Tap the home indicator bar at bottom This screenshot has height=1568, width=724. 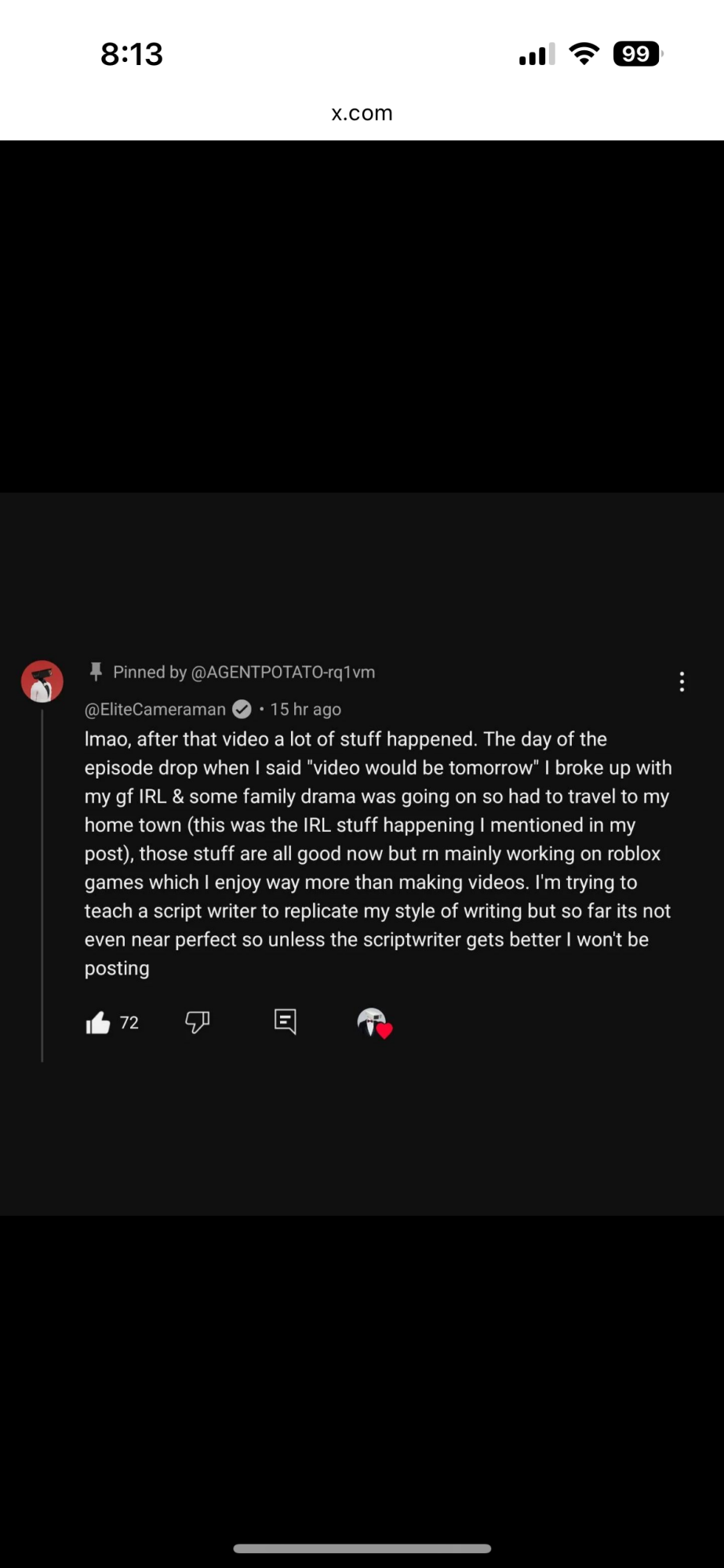pyautogui.click(x=362, y=1548)
